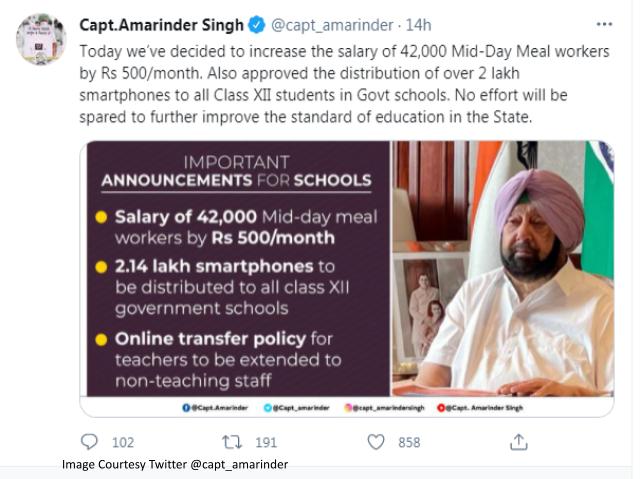Click the Instagram @capt_amarindersingh footer handle
The width and height of the screenshot is (640, 479).
point(384,408)
